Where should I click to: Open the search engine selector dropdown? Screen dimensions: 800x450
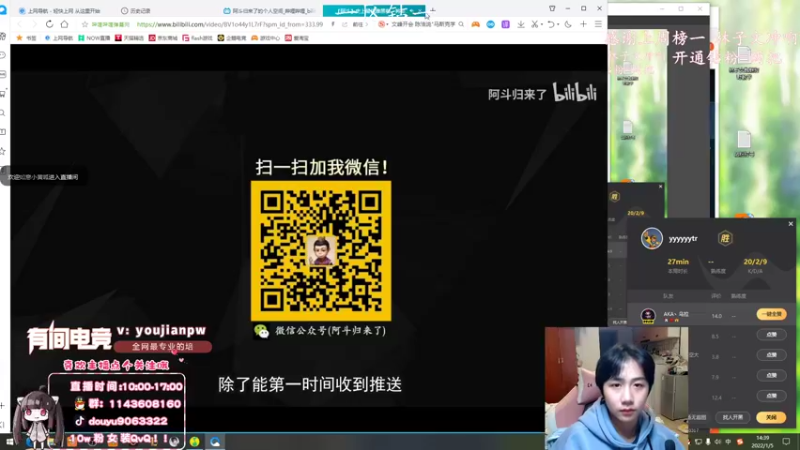tap(383, 24)
